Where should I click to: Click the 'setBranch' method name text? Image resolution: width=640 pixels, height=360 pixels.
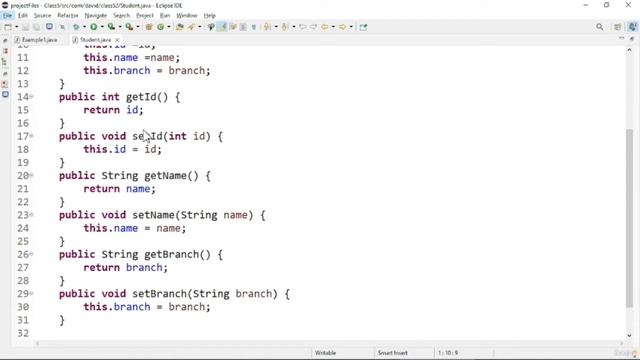point(159,294)
